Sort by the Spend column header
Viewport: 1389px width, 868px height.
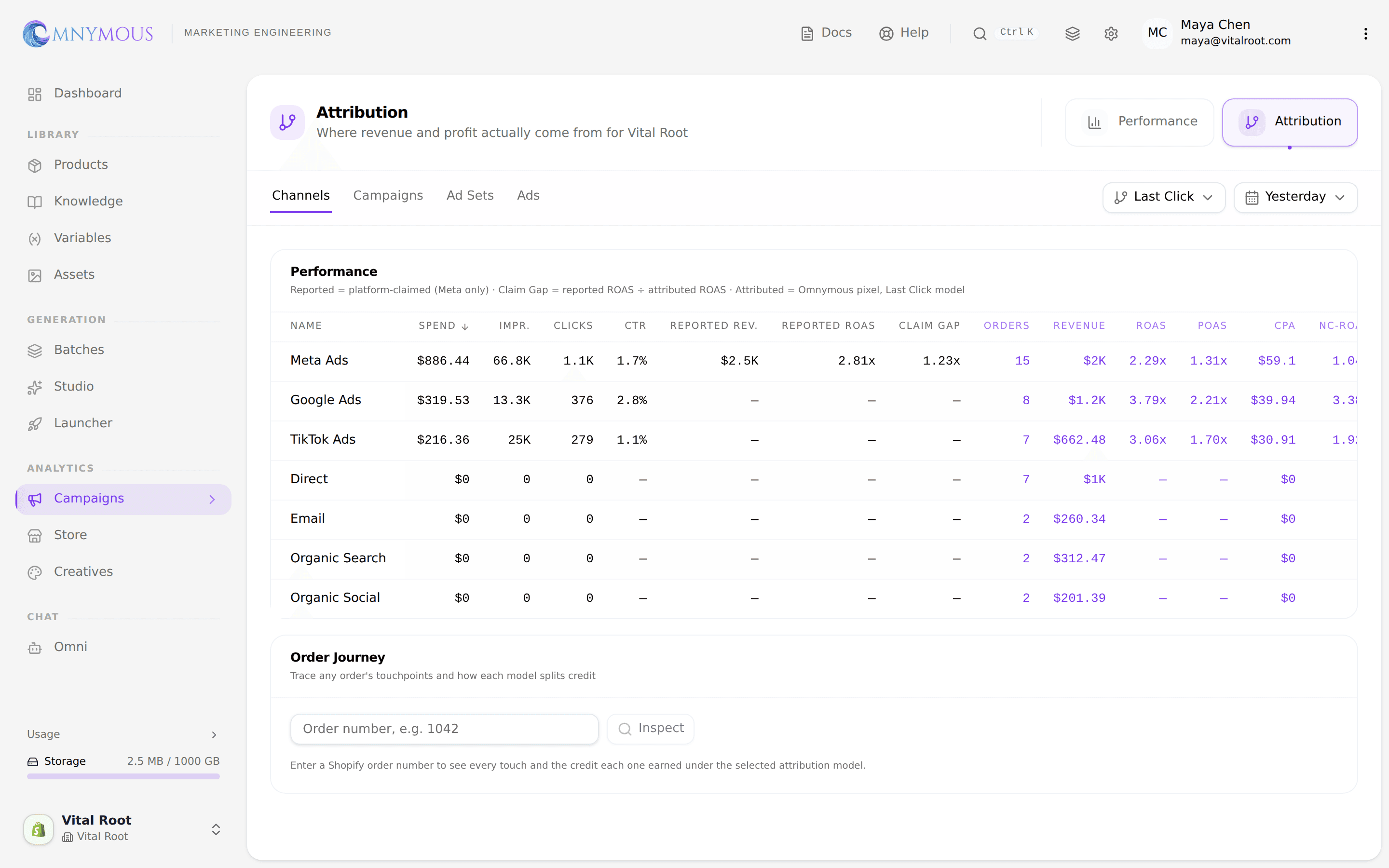point(443,325)
